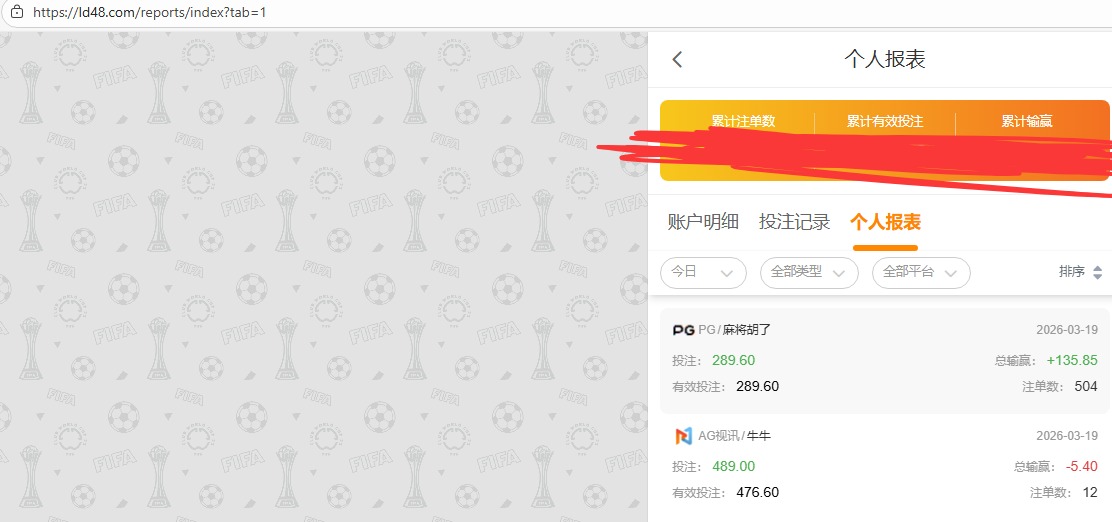Switch to the 投注记录 tab

[794, 222]
